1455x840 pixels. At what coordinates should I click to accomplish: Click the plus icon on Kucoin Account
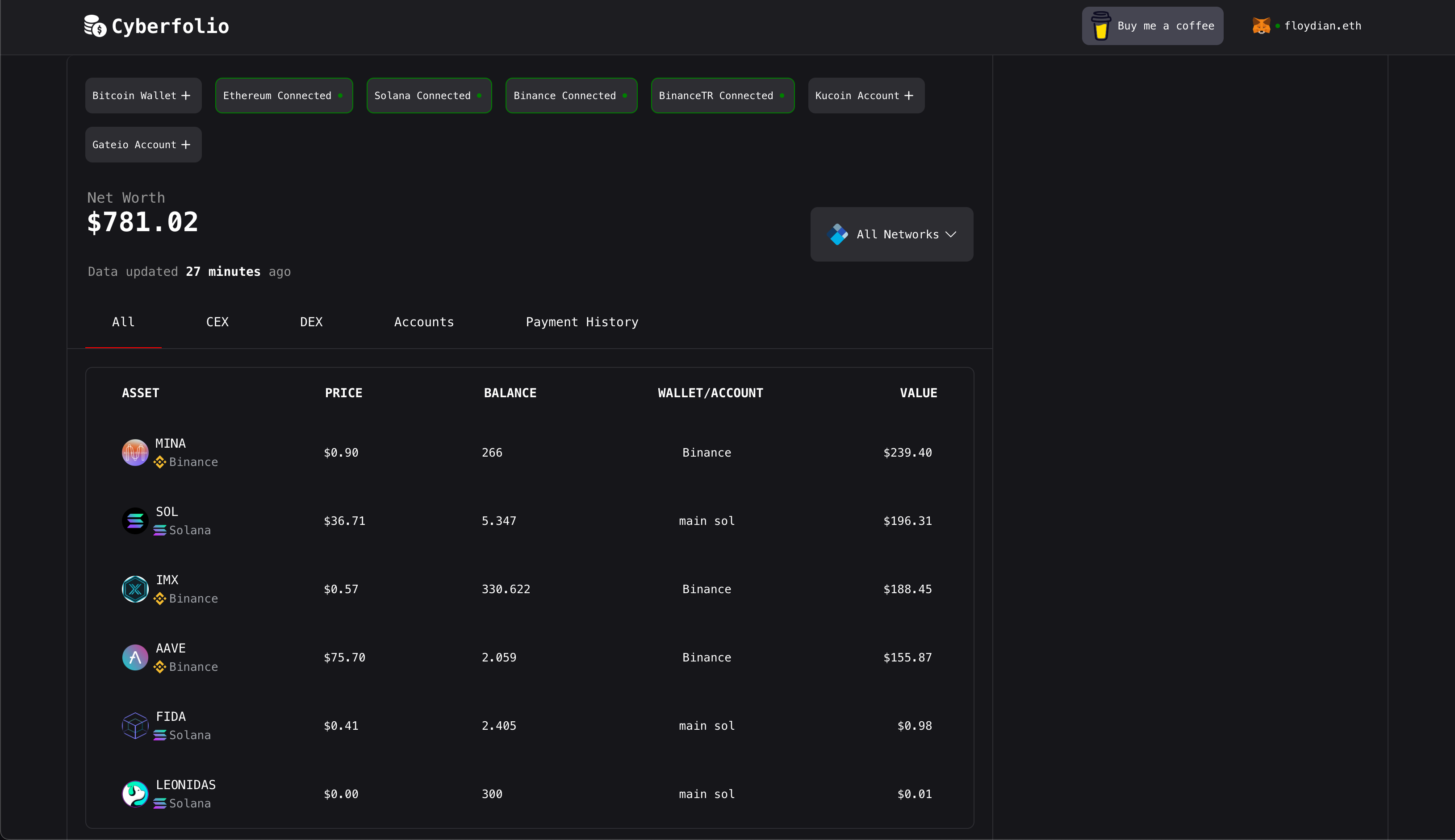(x=908, y=96)
